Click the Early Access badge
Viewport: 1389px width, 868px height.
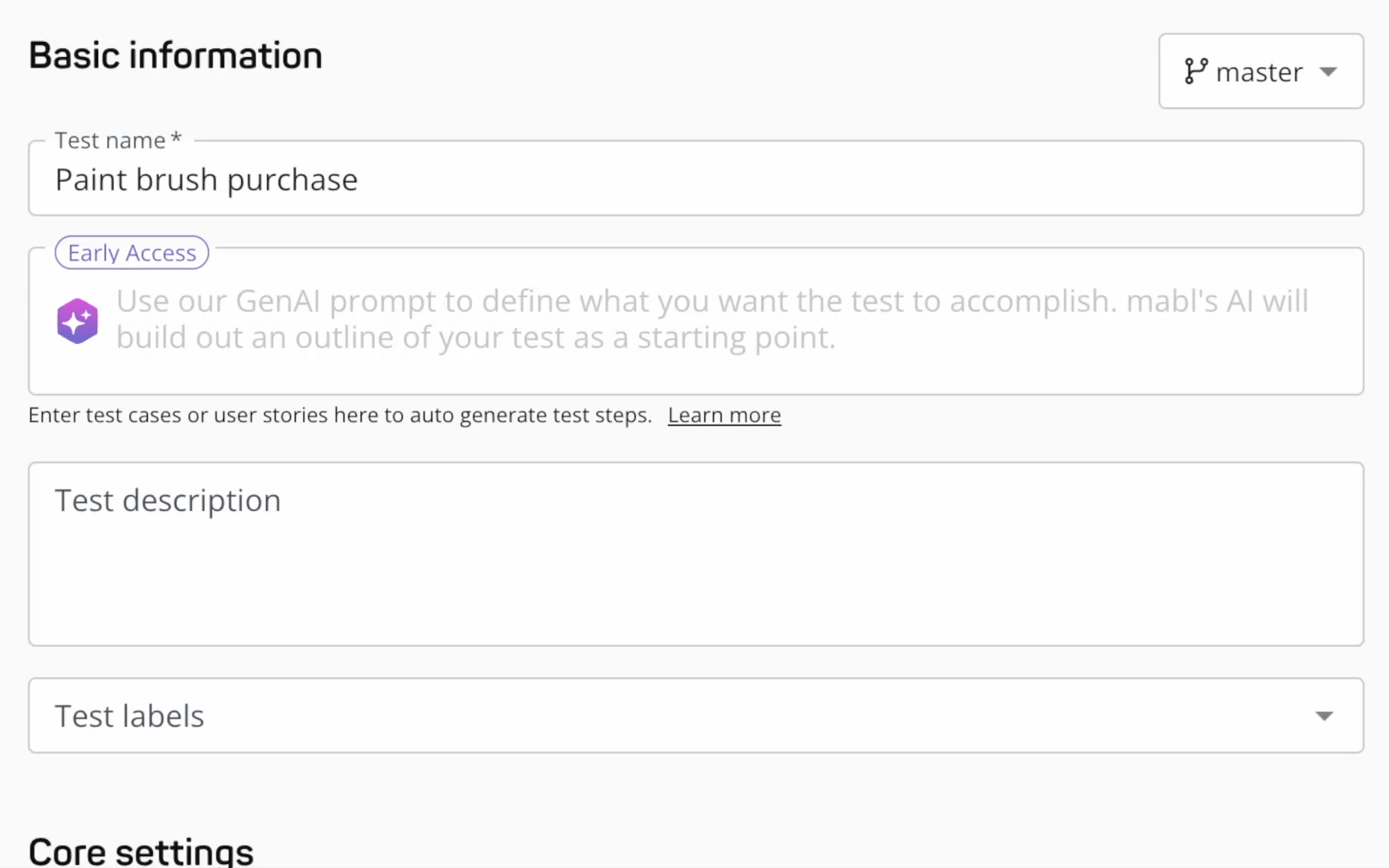pos(131,252)
